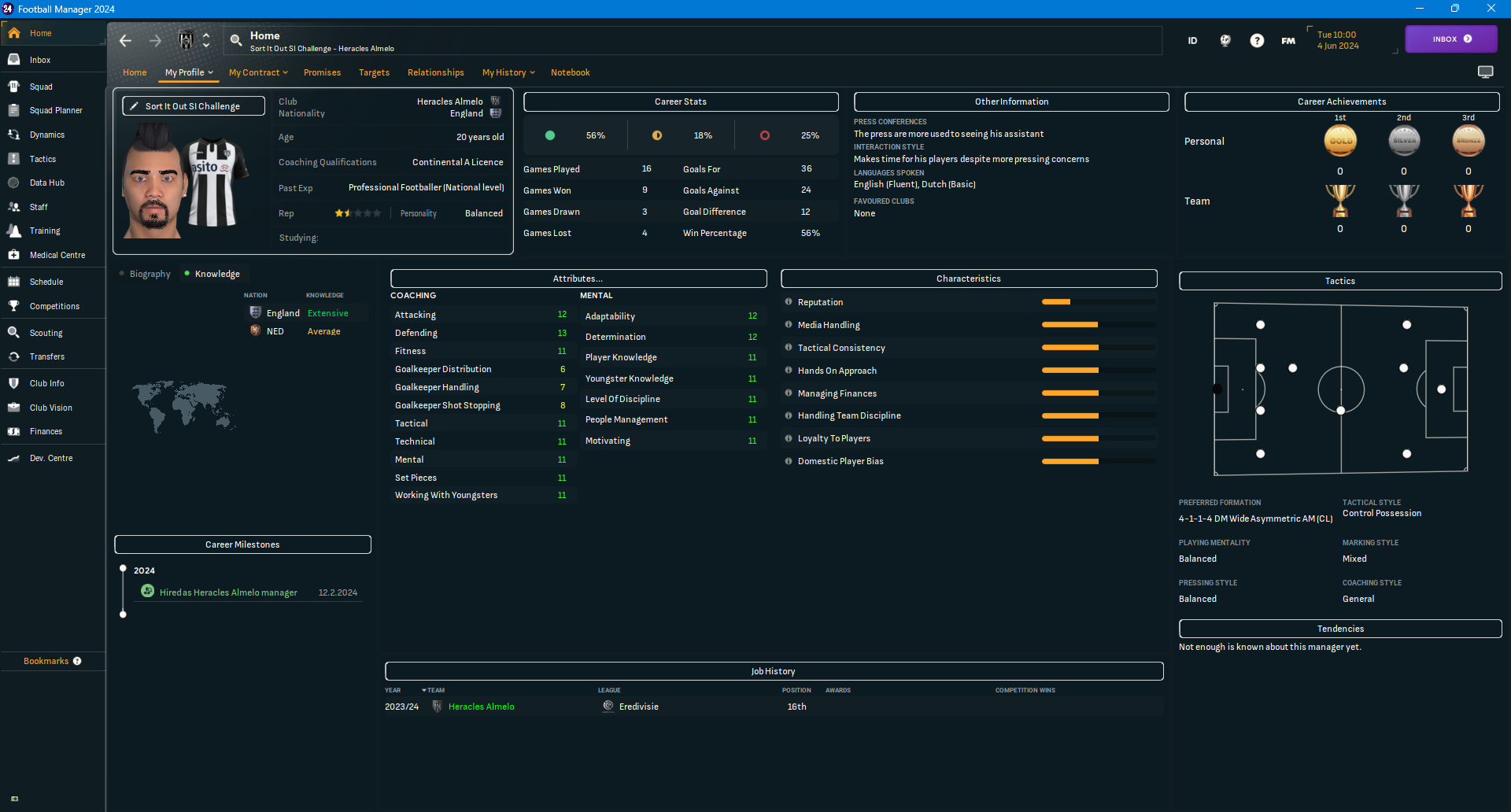Open the Transfers sidebar icon
This screenshot has height=812, width=1511.
pos(14,356)
